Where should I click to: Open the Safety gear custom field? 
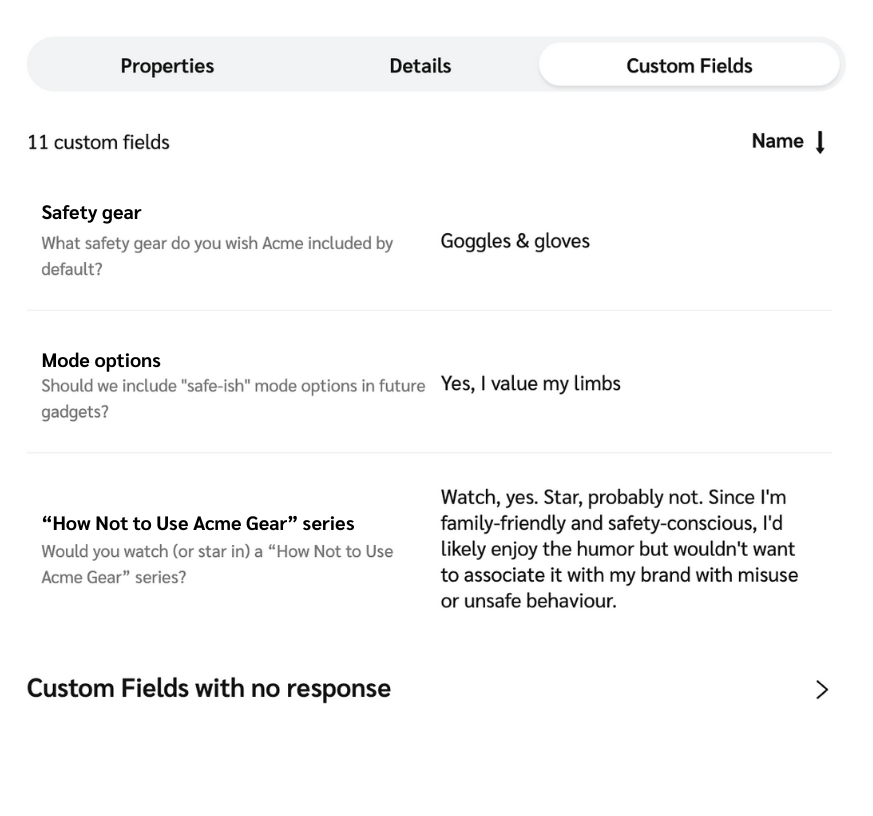(x=90, y=213)
